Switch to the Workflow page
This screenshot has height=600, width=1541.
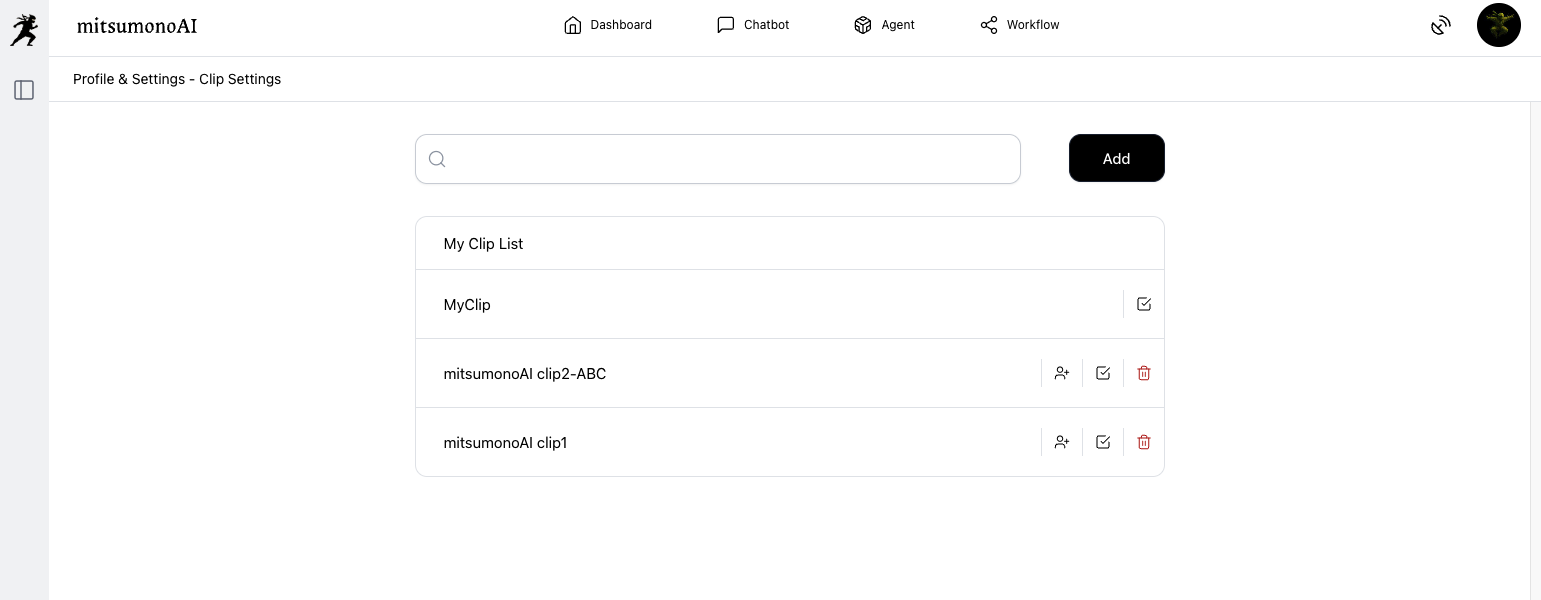pos(1019,25)
